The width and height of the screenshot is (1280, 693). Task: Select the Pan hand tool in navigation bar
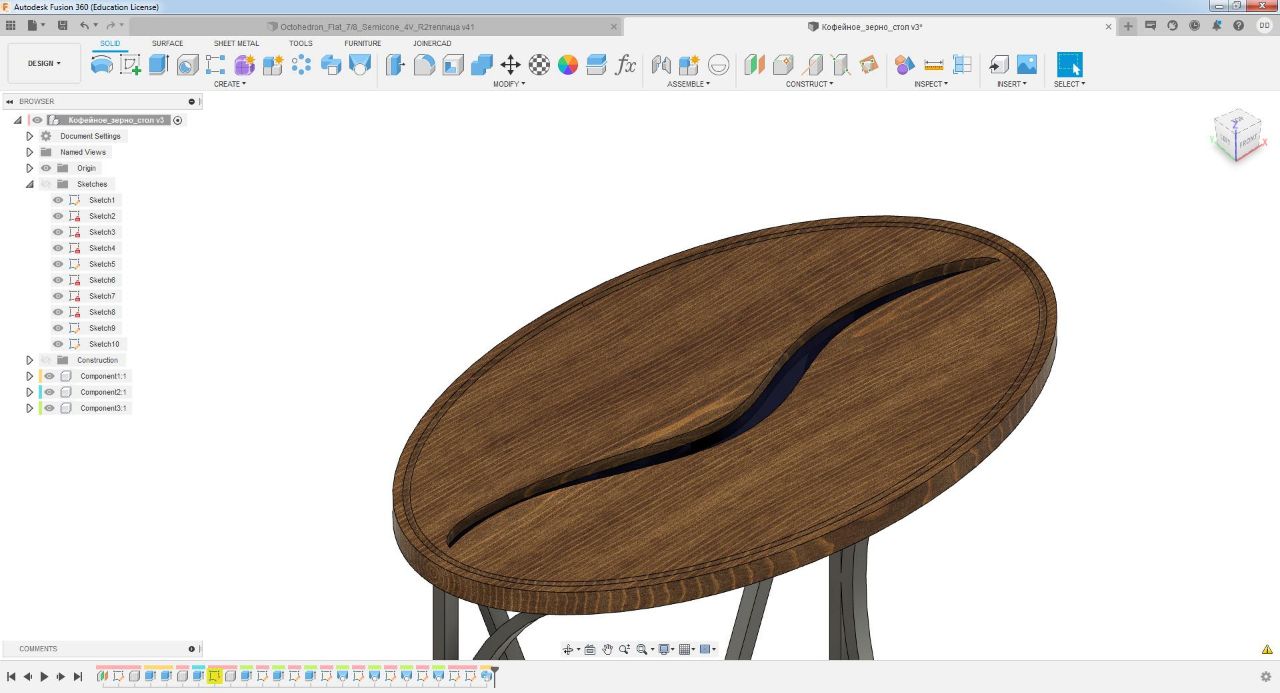point(607,649)
